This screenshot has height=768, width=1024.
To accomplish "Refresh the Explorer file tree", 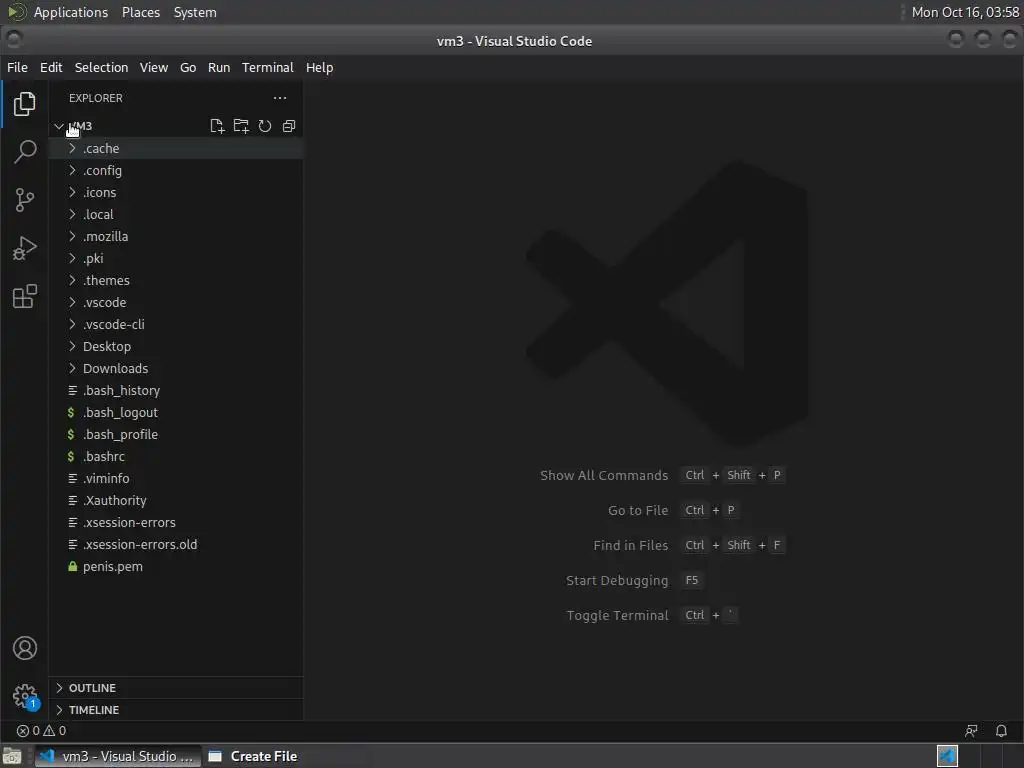I will pyautogui.click(x=264, y=126).
